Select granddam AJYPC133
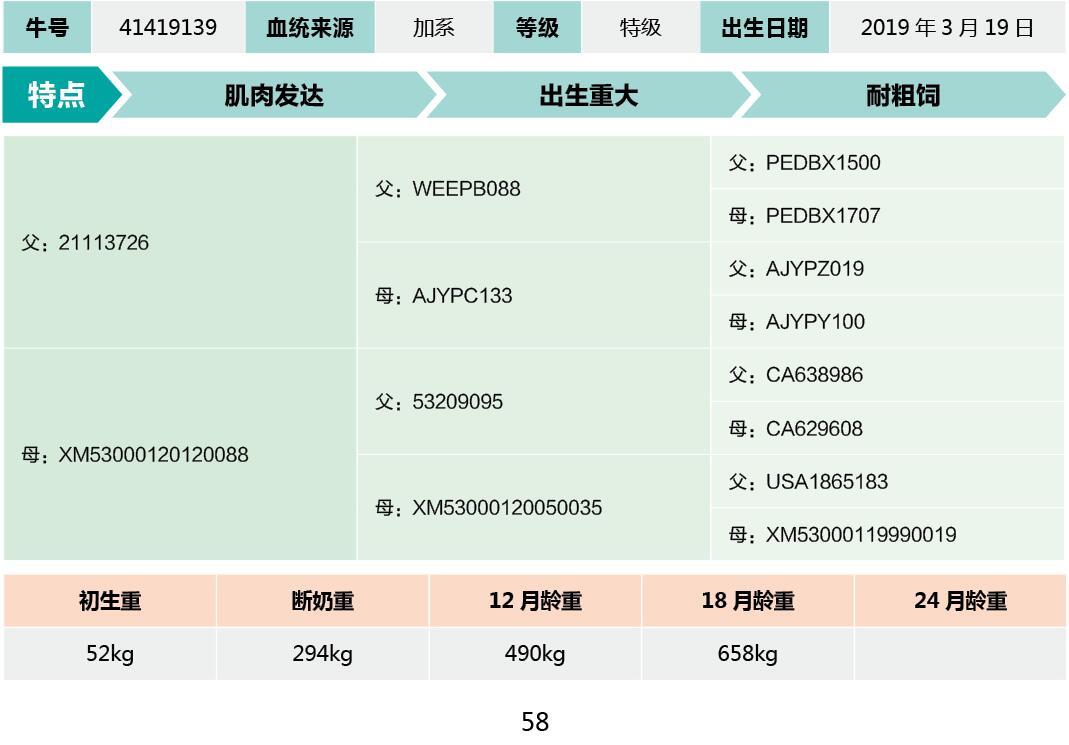The image size is (1069, 745). click(x=444, y=296)
